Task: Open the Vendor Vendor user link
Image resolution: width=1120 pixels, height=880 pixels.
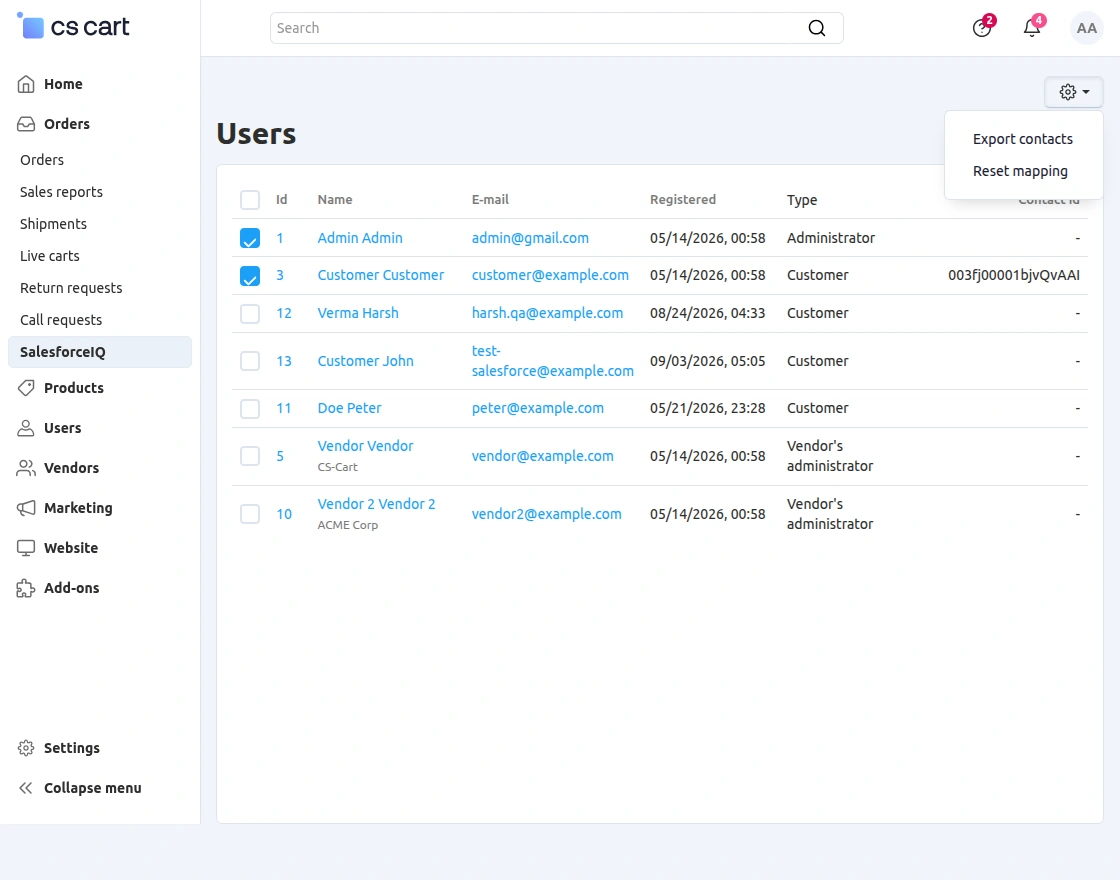Action: pos(366,446)
